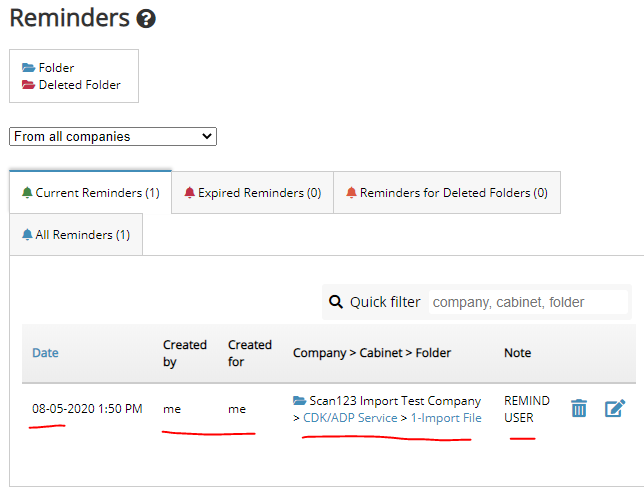Open the CDK/ADP Service cabinet link
Viewport: 644px width, 495px height.
coord(350,417)
